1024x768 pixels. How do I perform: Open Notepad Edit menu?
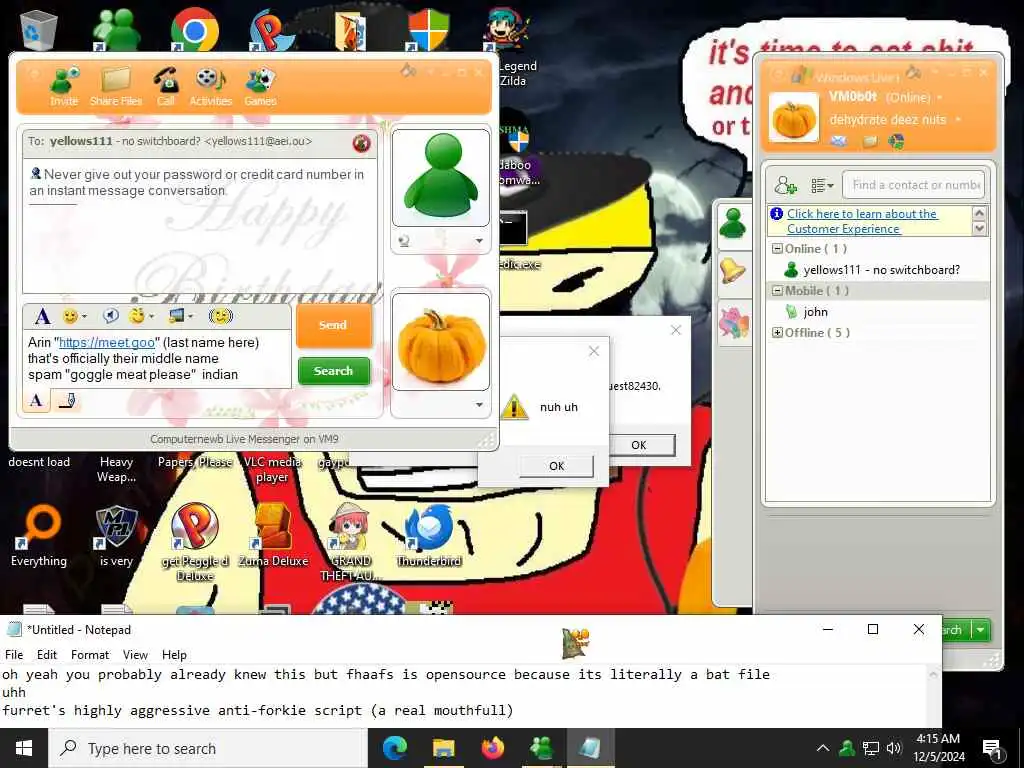pyautogui.click(x=46, y=654)
